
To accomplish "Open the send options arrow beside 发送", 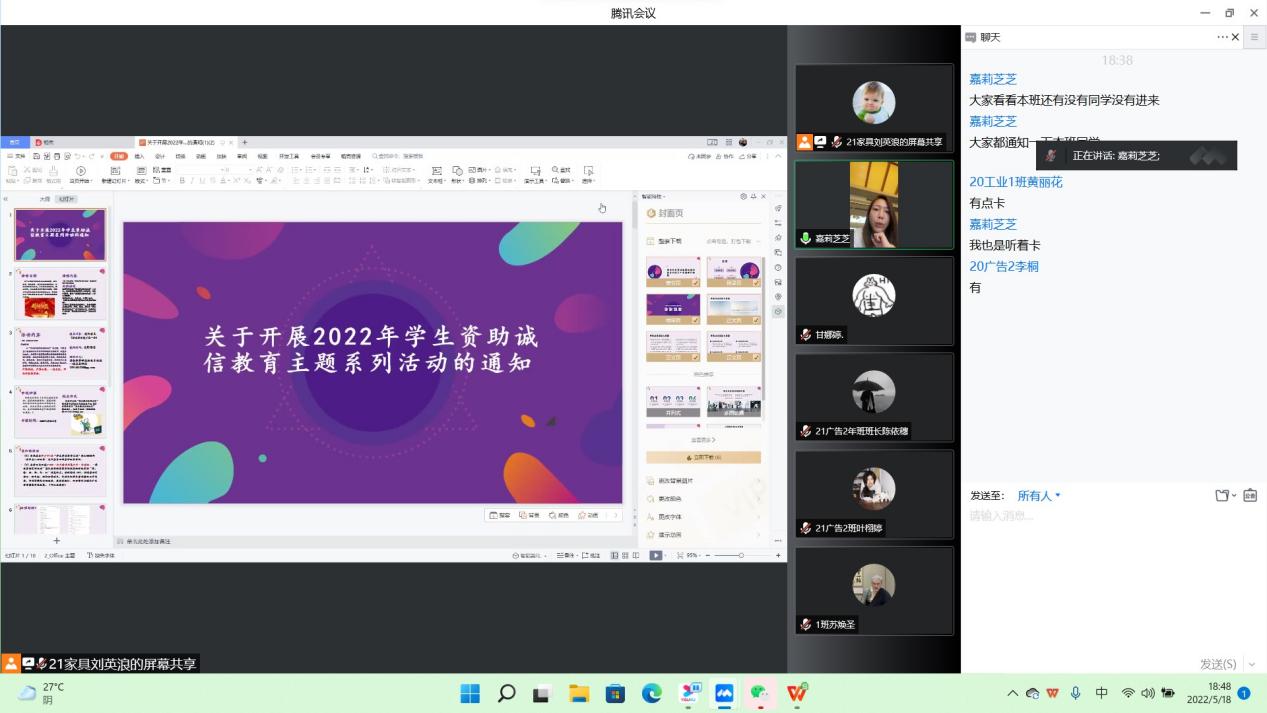I will pyautogui.click(x=1251, y=664).
